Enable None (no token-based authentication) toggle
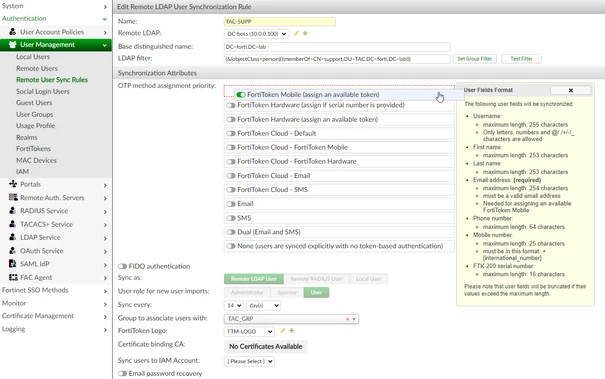The width and height of the screenshot is (605, 379). click(x=231, y=246)
